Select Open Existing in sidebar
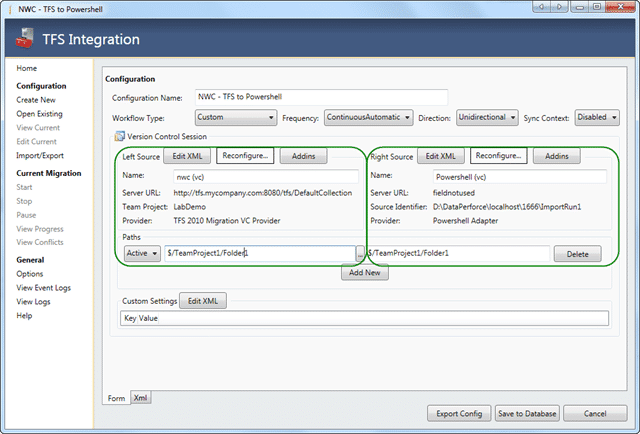Screen dimensions: 640x434 tap(39, 114)
